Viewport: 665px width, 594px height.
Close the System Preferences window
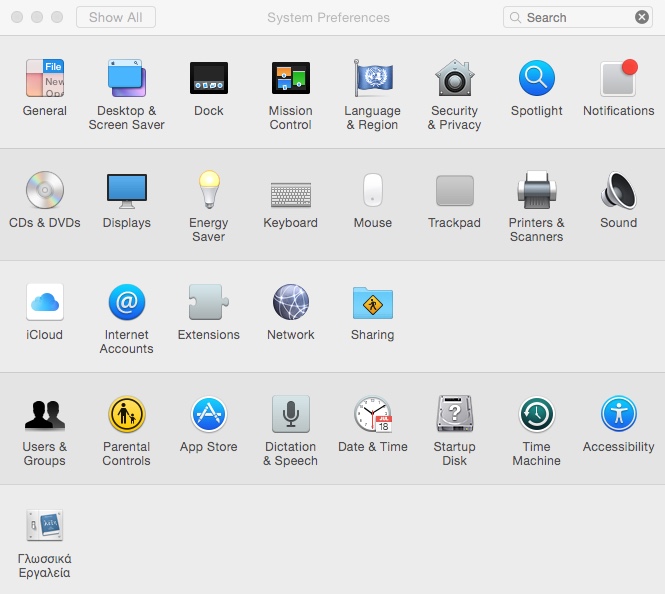point(17,17)
